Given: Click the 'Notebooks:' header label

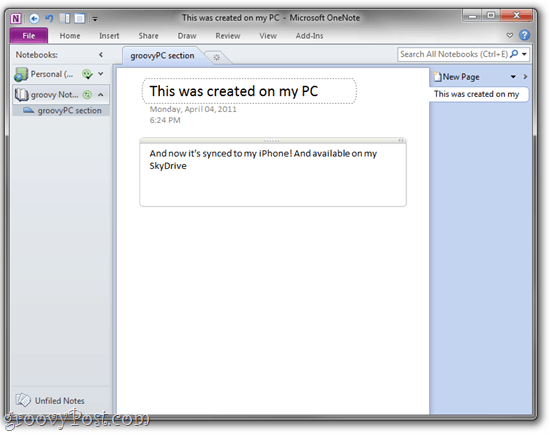Looking at the screenshot, I should tap(36, 55).
